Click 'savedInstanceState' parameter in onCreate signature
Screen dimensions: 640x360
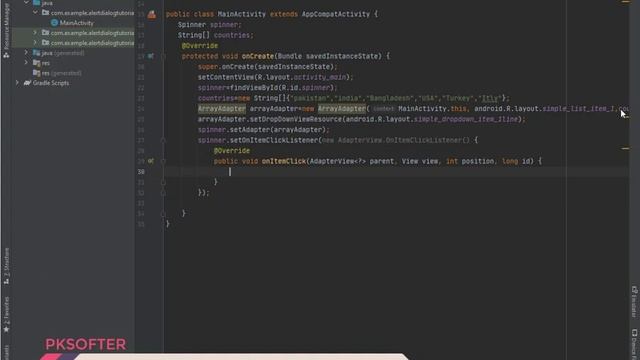[342, 56]
